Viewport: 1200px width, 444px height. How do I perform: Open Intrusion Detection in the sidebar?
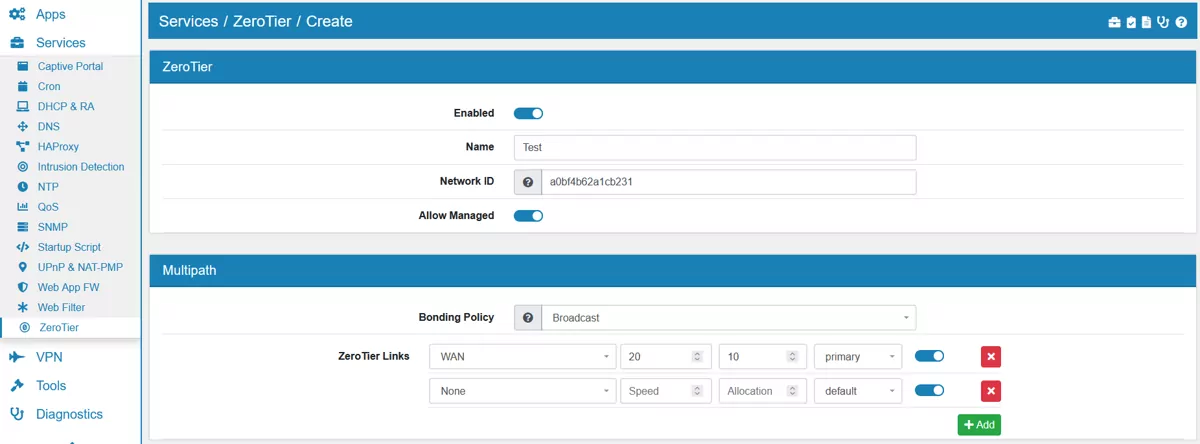81,167
